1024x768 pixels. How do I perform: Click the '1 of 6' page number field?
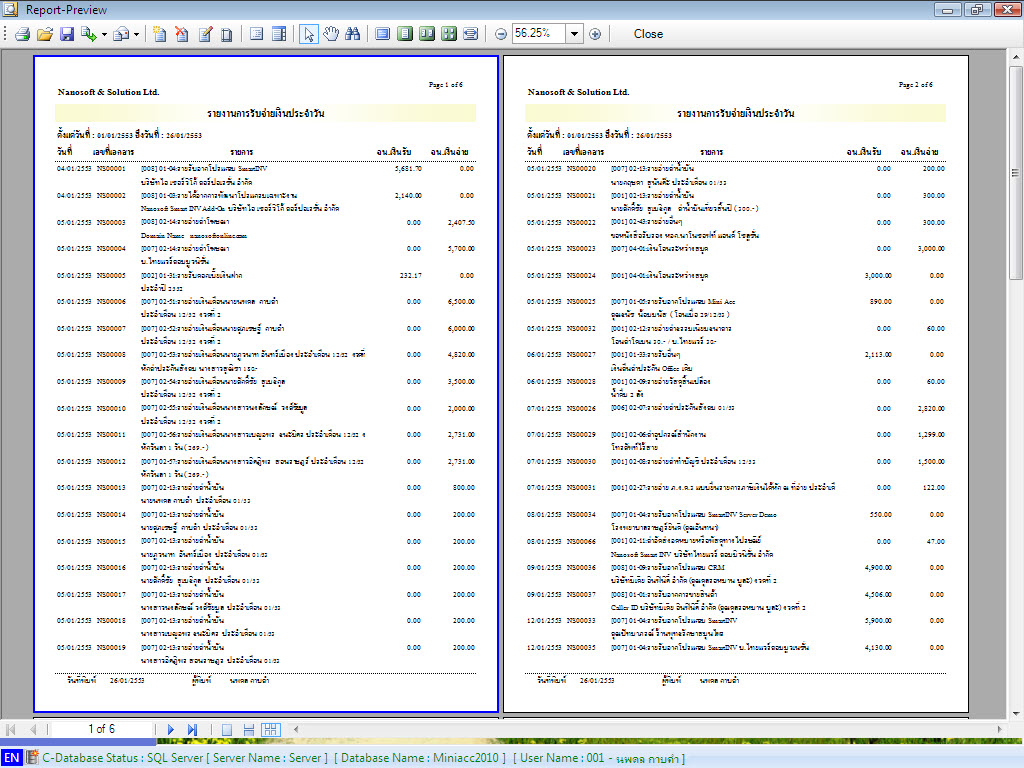click(102, 729)
